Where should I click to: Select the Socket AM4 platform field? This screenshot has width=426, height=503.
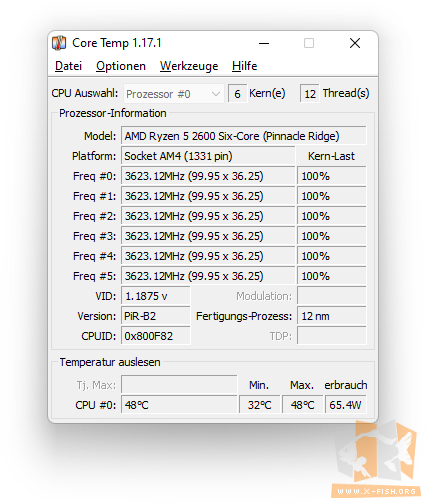coord(208,156)
